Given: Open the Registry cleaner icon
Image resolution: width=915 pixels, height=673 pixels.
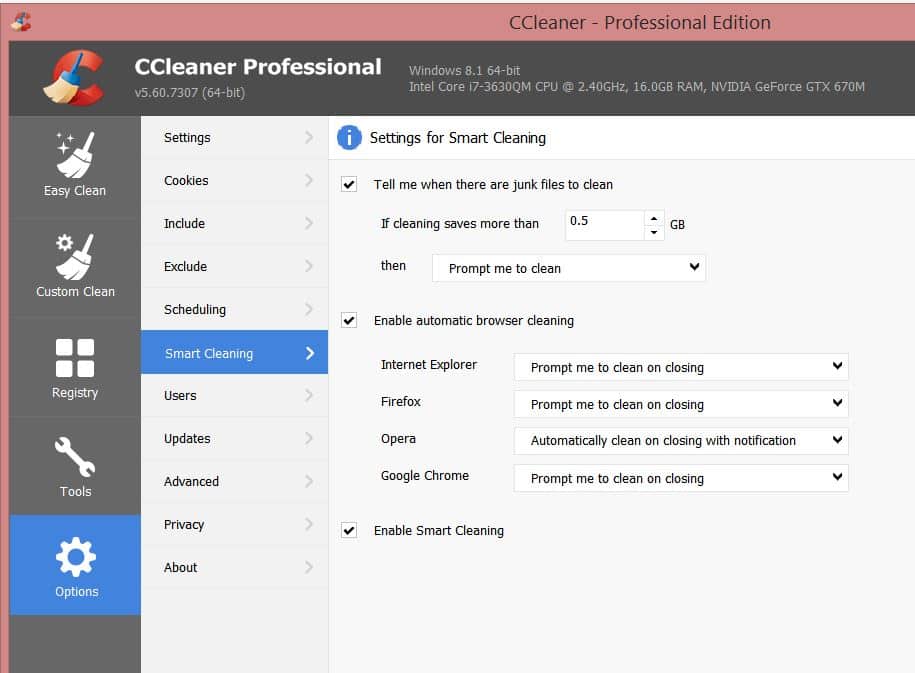Looking at the screenshot, I should 74,356.
